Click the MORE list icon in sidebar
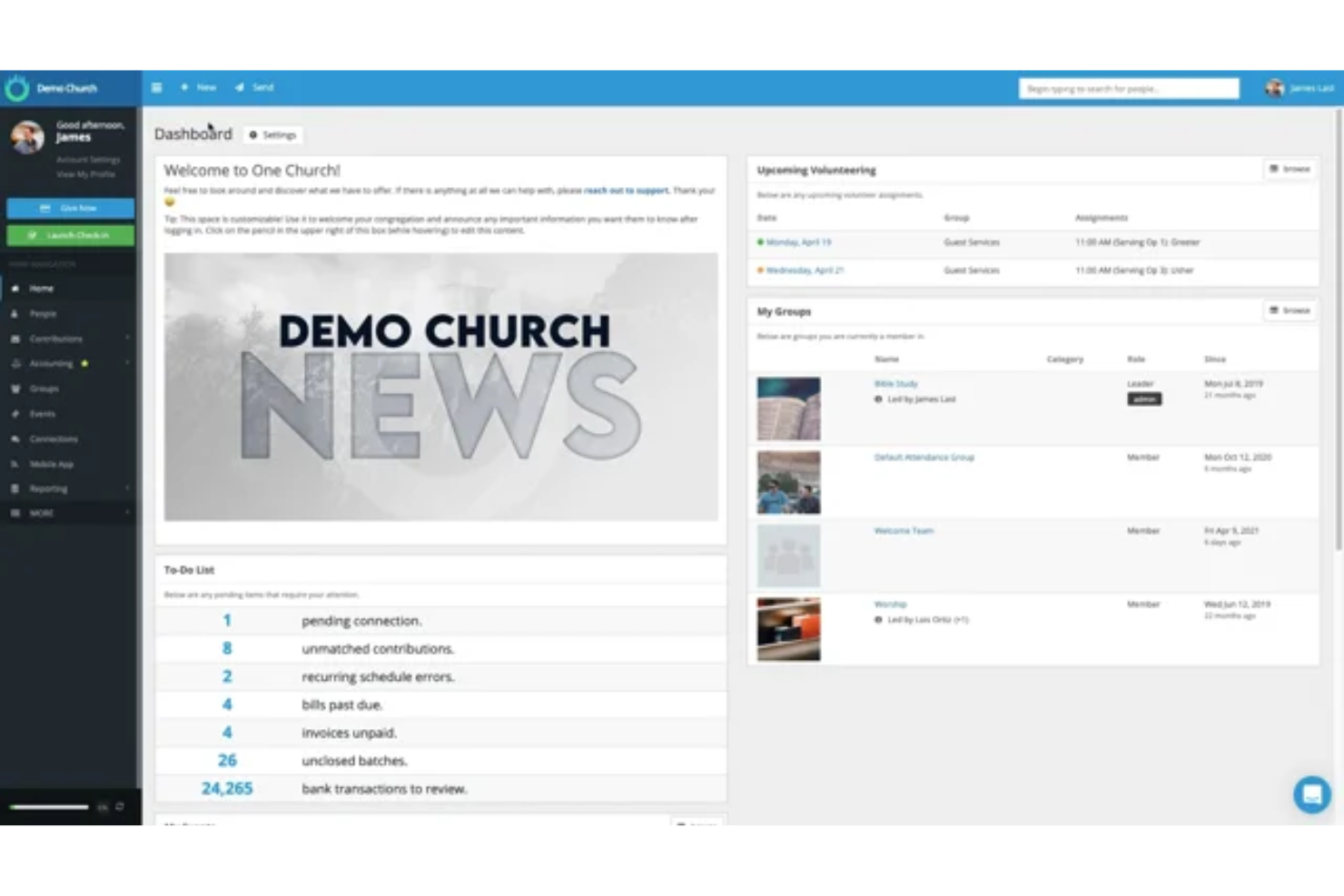The width and height of the screenshot is (1344, 896). [x=15, y=514]
